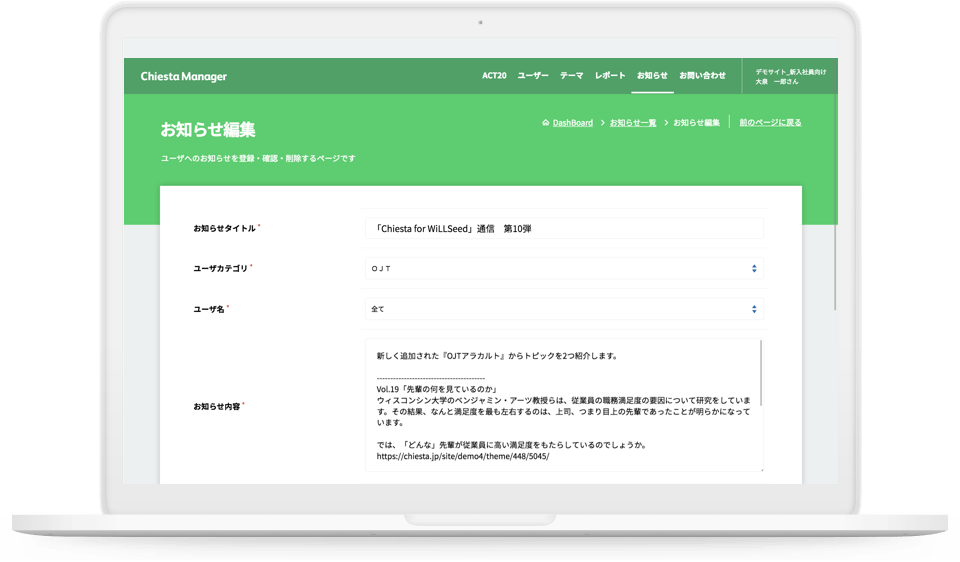Click the home icon beside DashBoard
The width and height of the screenshot is (960, 562).
[546, 122]
